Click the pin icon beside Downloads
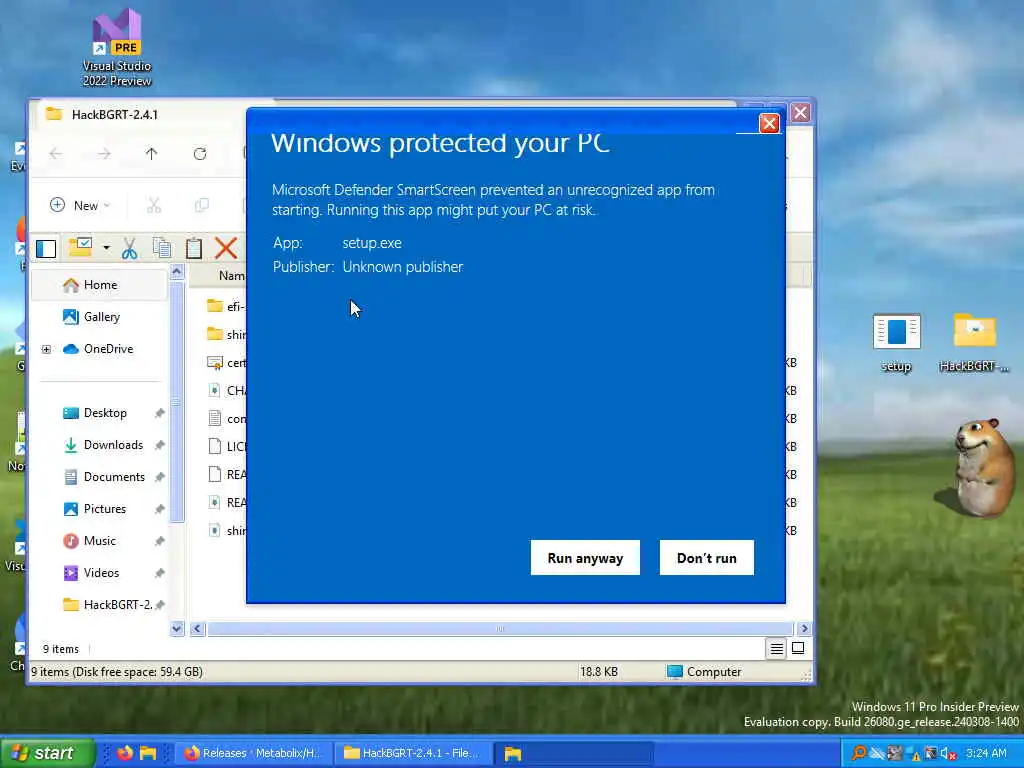 pyautogui.click(x=159, y=445)
